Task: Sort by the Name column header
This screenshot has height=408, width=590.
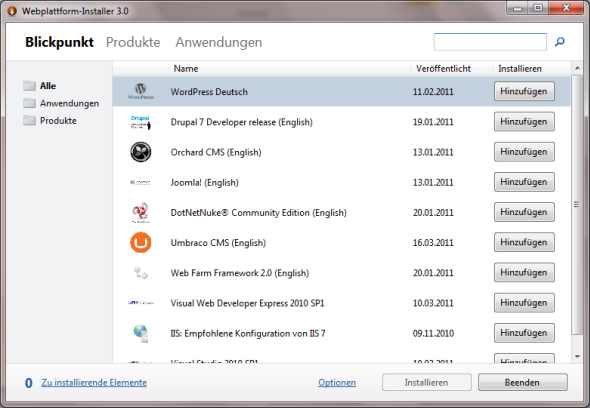Action: pyautogui.click(x=289, y=69)
